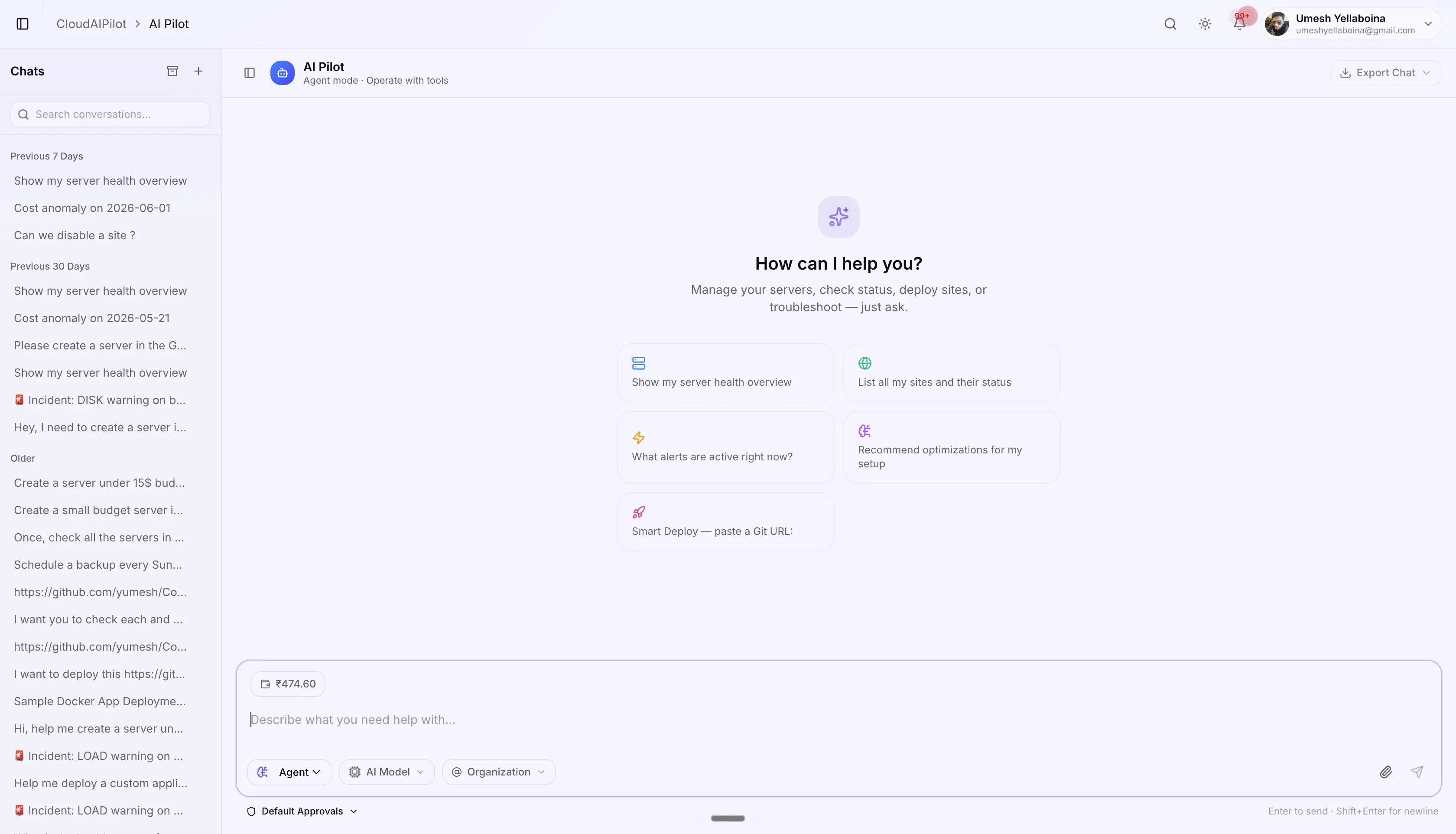Viewport: 1456px width, 834px height.
Task: Open chat Hi, help me create a server
Action: point(110,729)
